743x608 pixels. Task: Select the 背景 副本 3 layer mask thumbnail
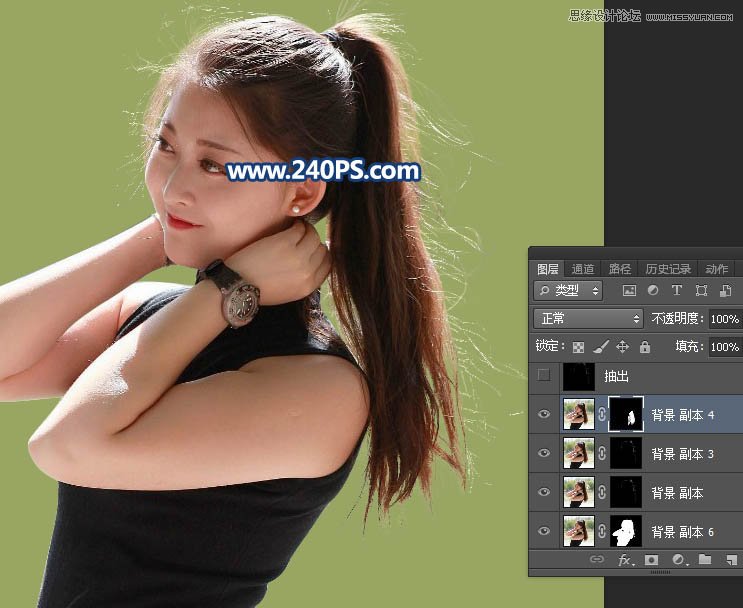pyautogui.click(x=625, y=453)
